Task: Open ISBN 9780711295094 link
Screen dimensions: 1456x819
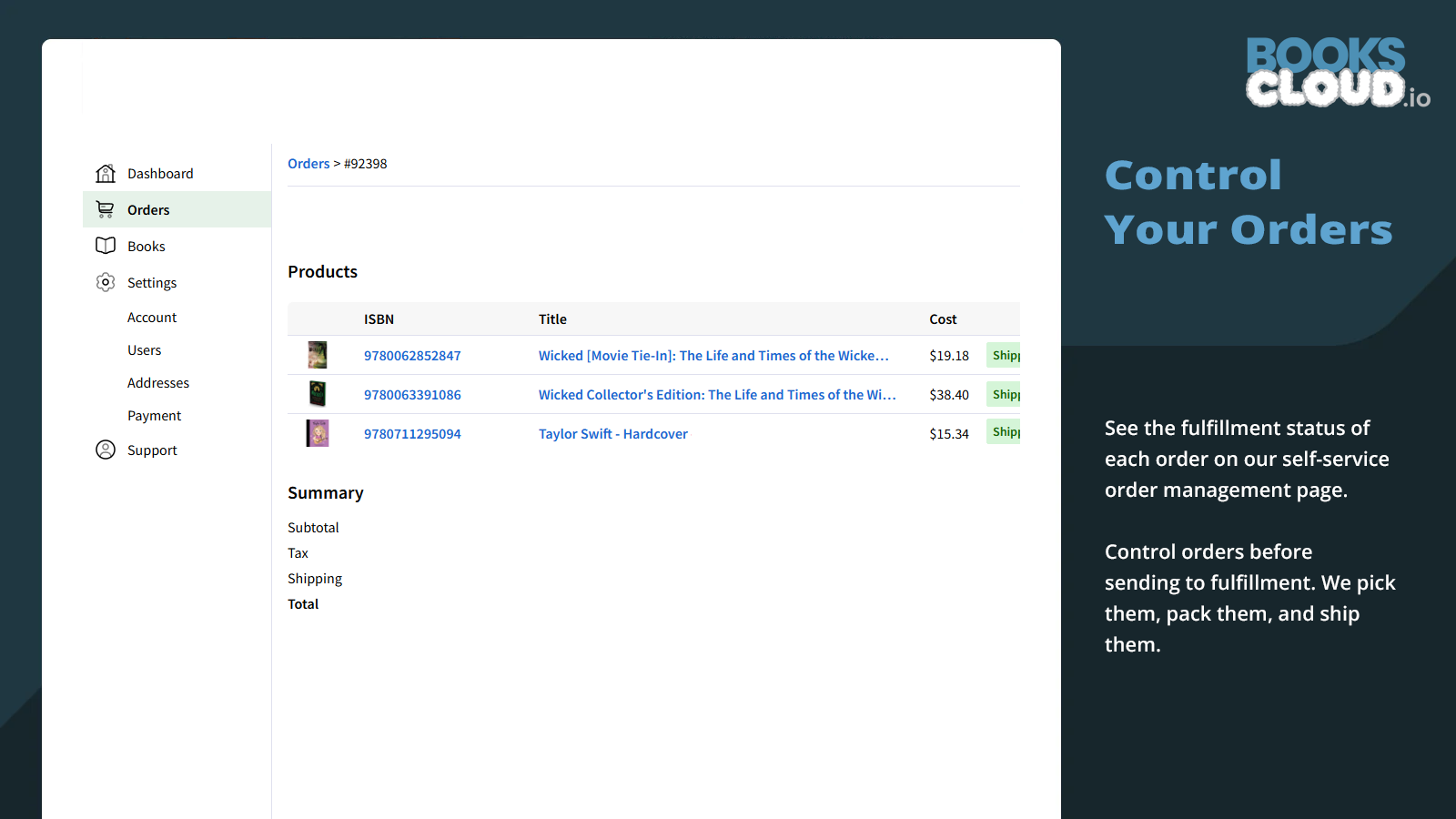Action: tap(412, 434)
